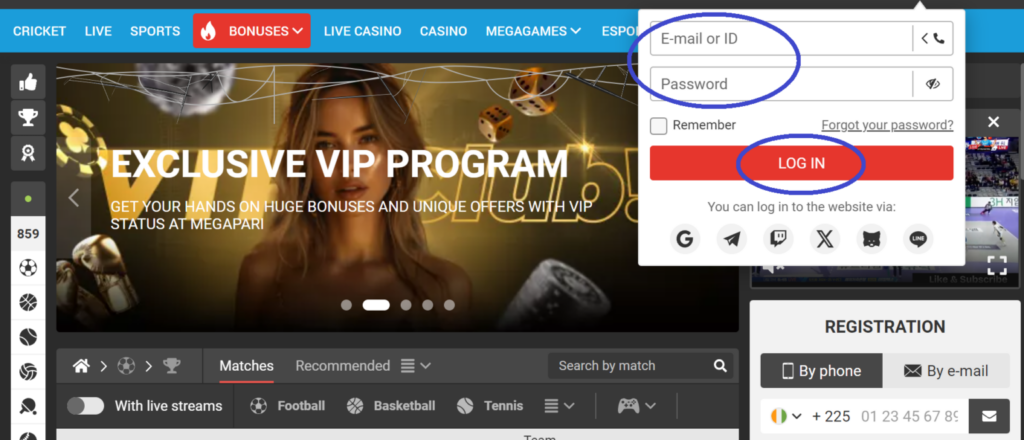Log in via the Telegram icon
1024x440 pixels.
731,239
